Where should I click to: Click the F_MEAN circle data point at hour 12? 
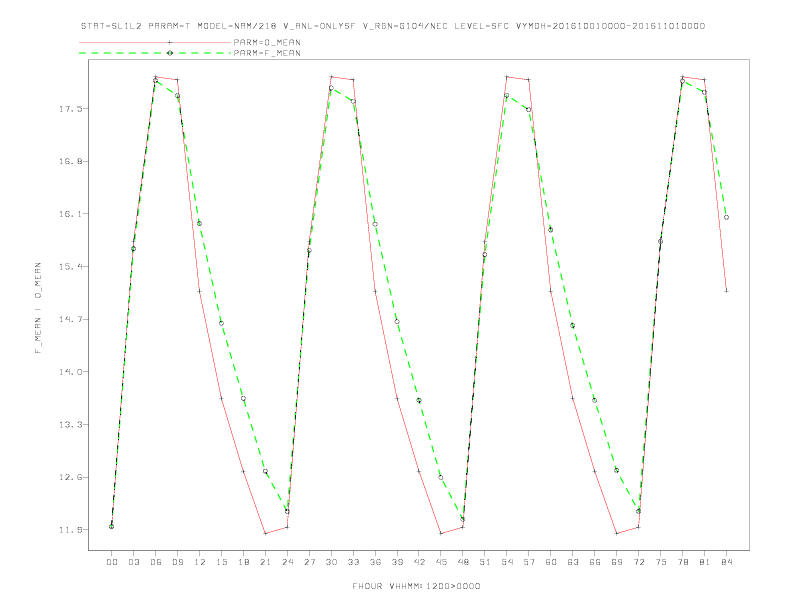point(200,223)
